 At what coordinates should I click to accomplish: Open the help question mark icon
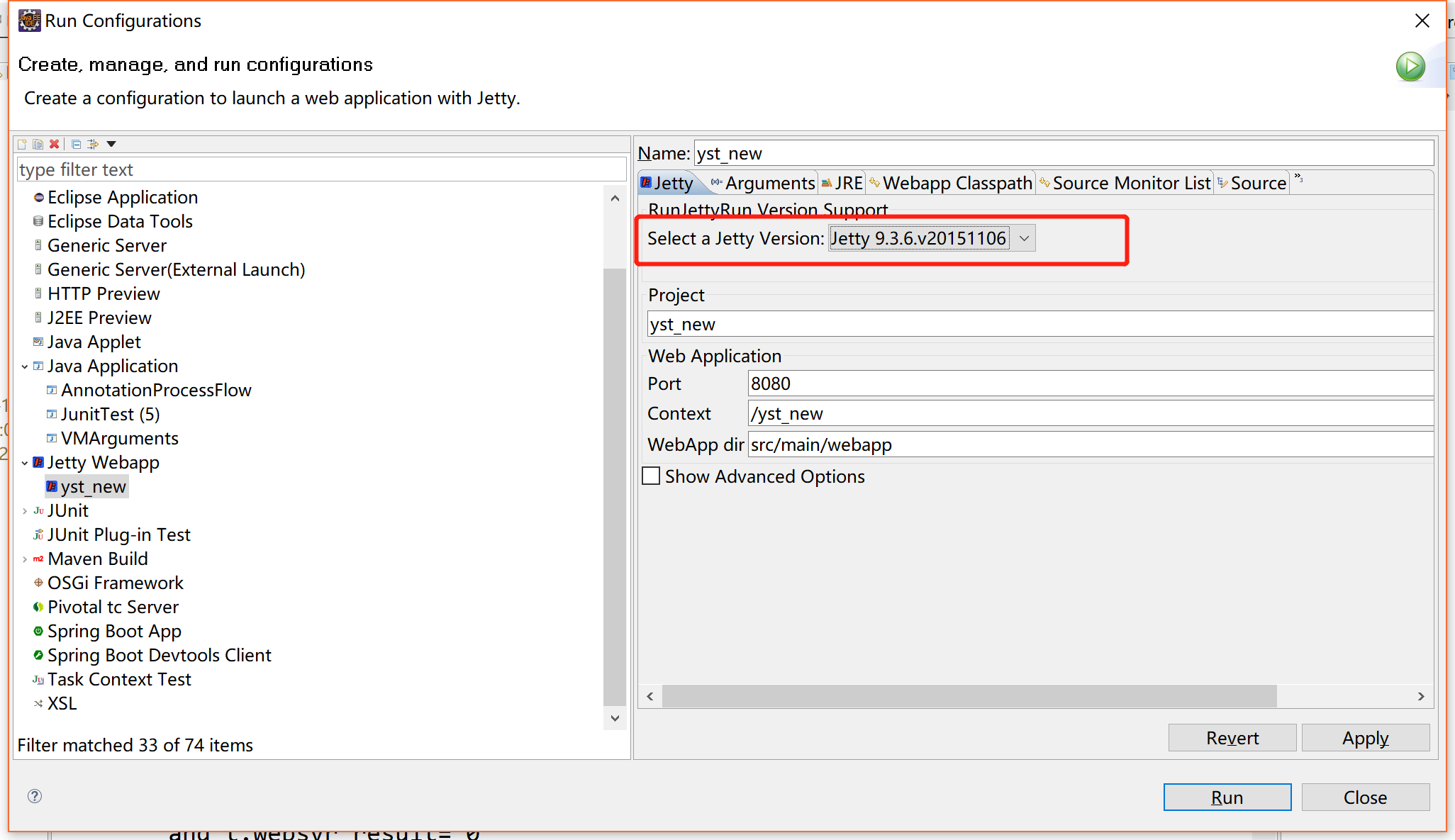coord(35,796)
